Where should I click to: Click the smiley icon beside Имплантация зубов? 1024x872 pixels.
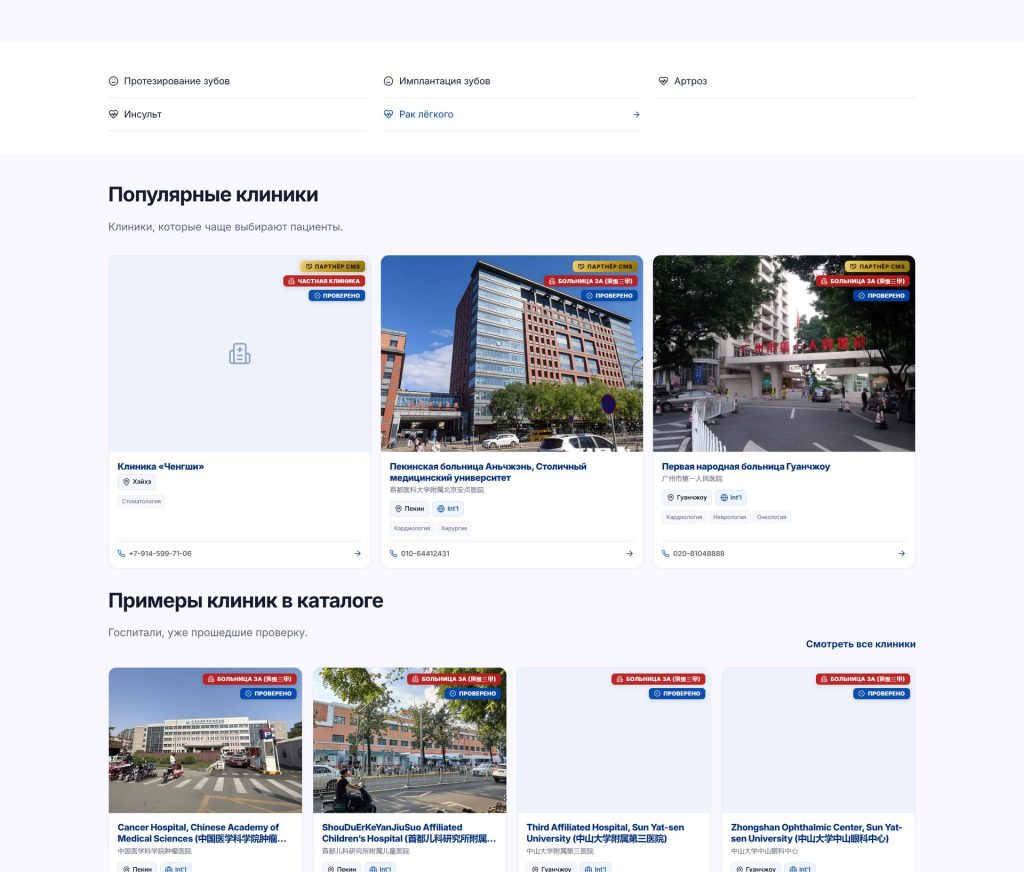pos(388,81)
